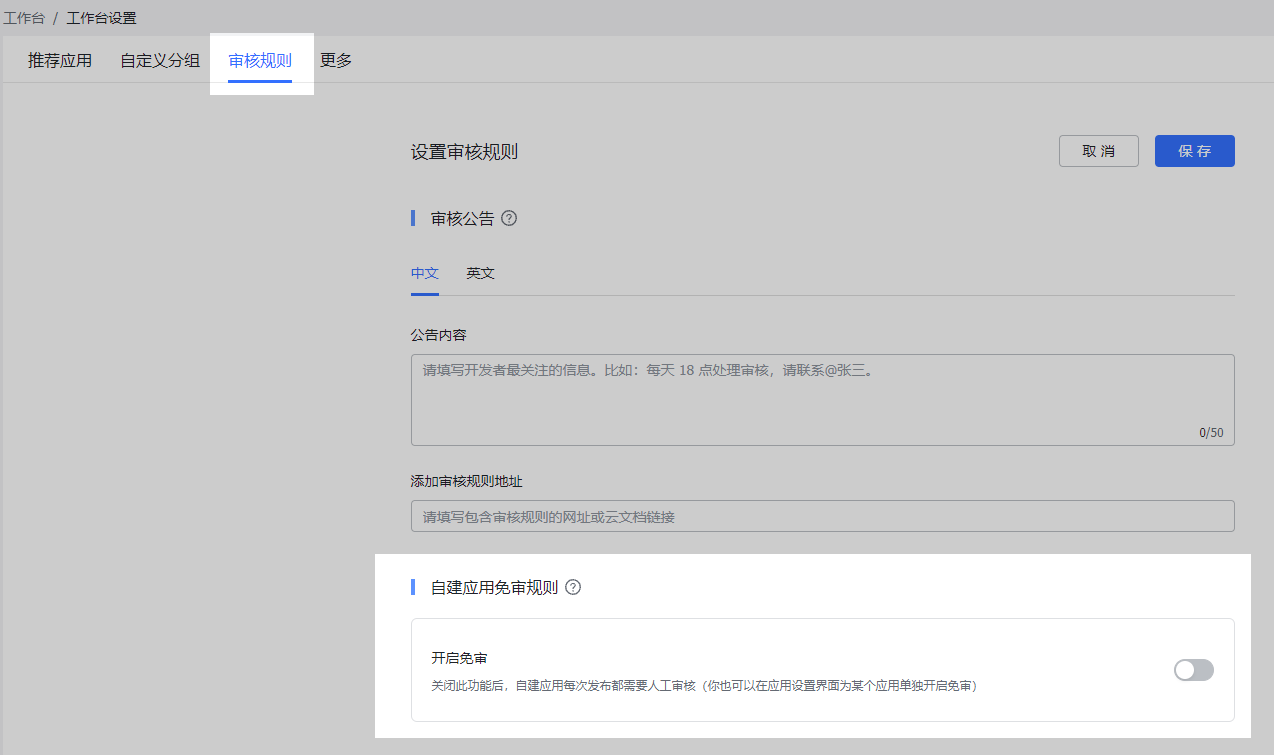Image resolution: width=1274 pixels, height=755 pixels.
Task: Open help icon next to 自建应用免审规则
Action: click(573, 587)
